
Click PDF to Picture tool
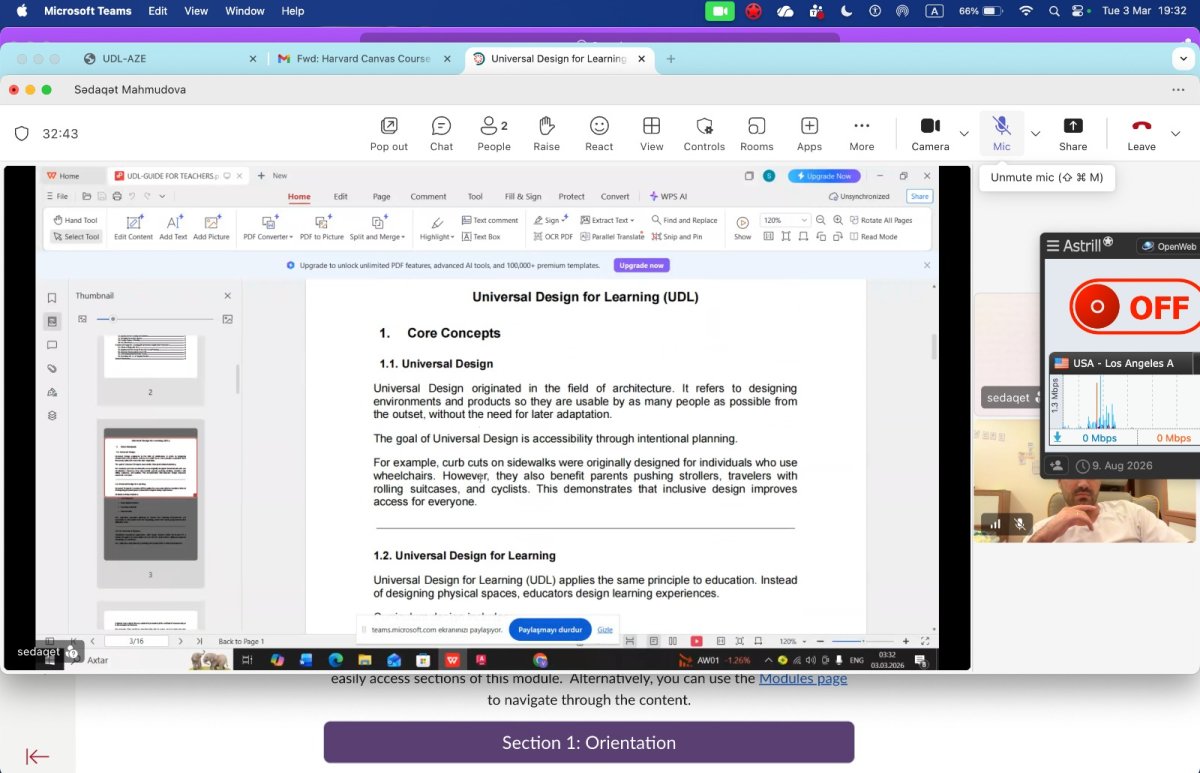(322, 228)
